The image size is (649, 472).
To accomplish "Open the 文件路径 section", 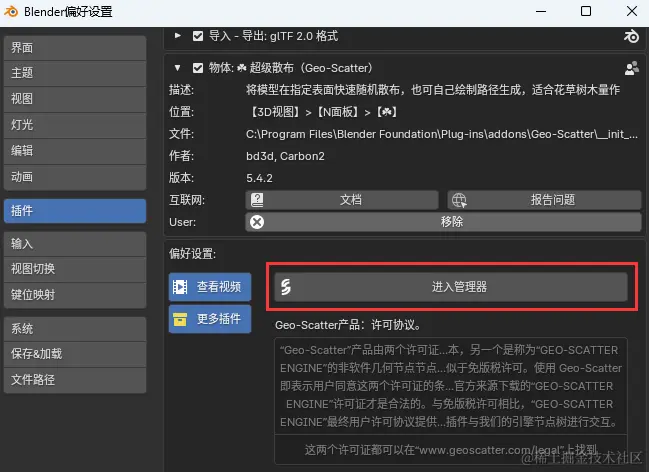I will [75, 380].
